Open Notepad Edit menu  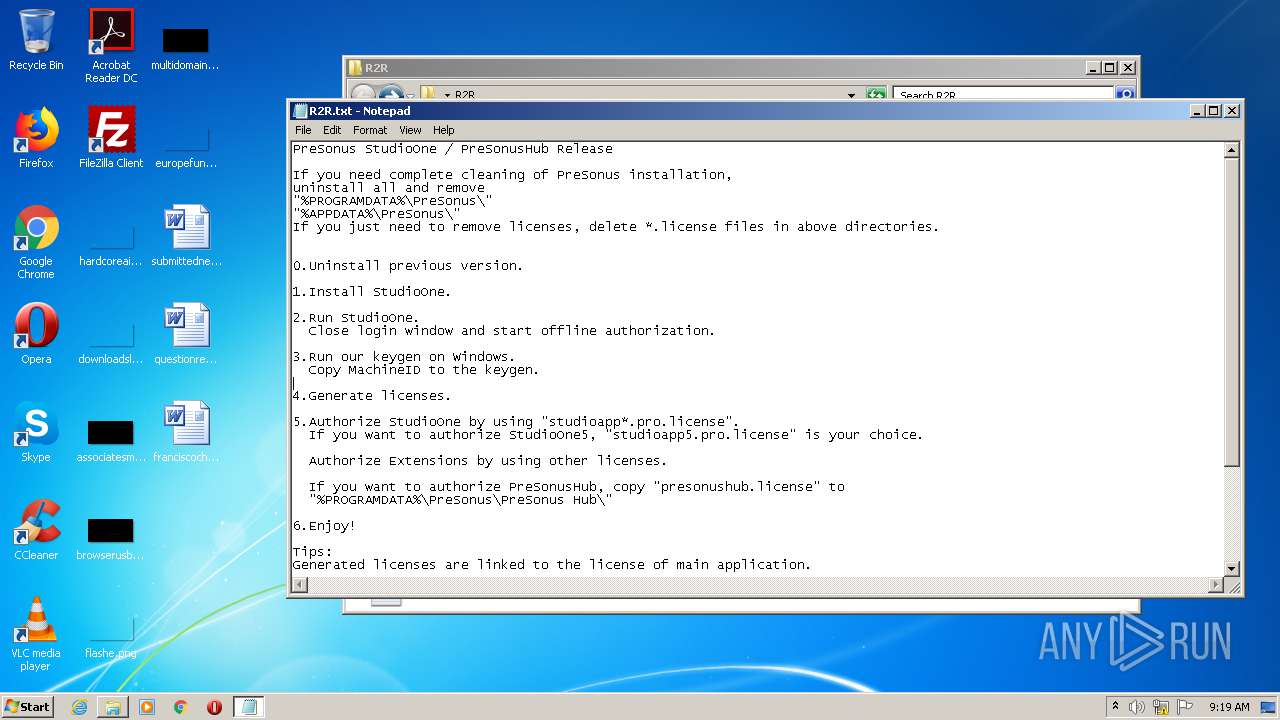pos(332,130)
